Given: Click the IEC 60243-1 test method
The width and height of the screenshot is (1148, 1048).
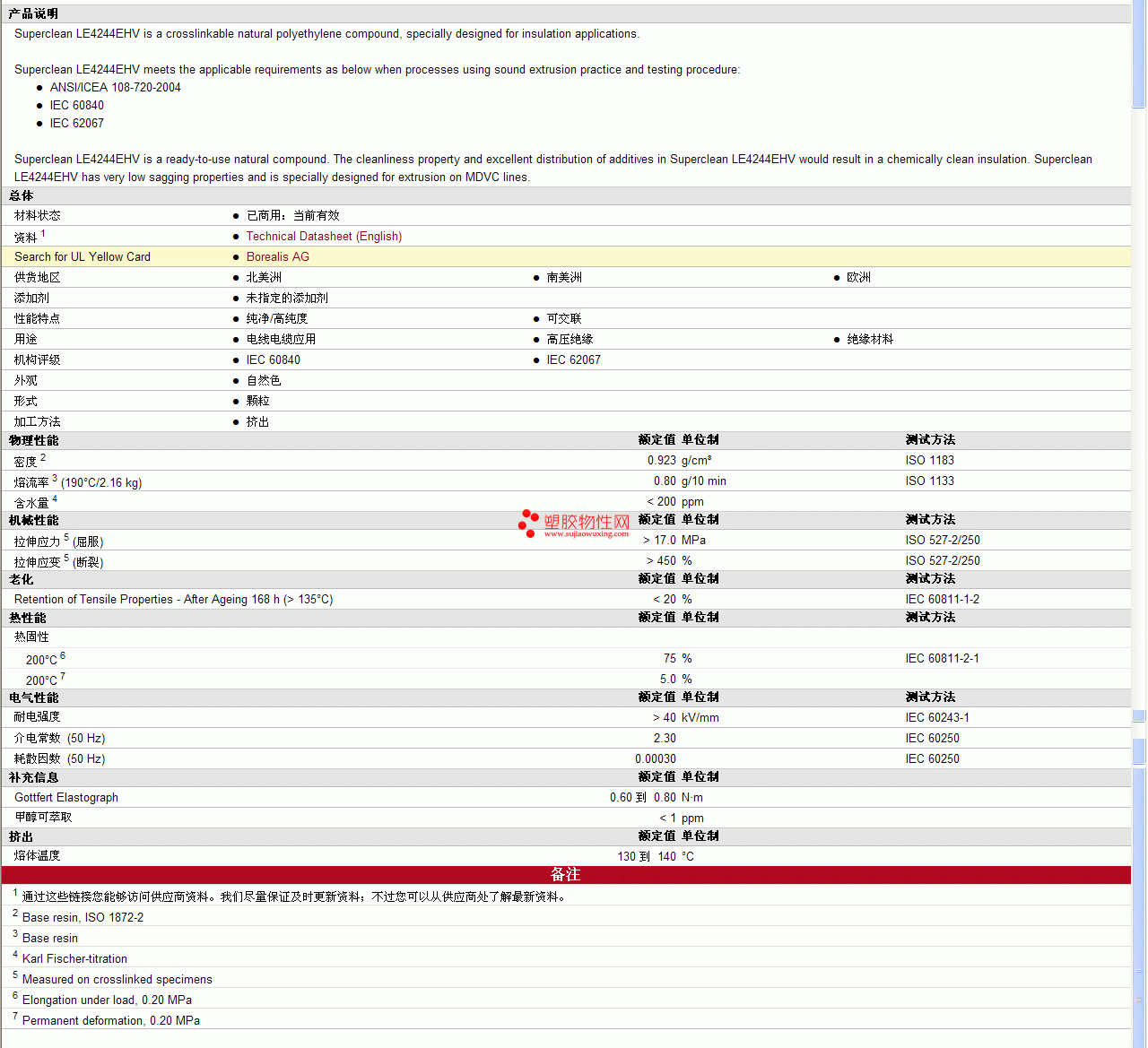Looking at the screenshot, I should pos(937,718).
